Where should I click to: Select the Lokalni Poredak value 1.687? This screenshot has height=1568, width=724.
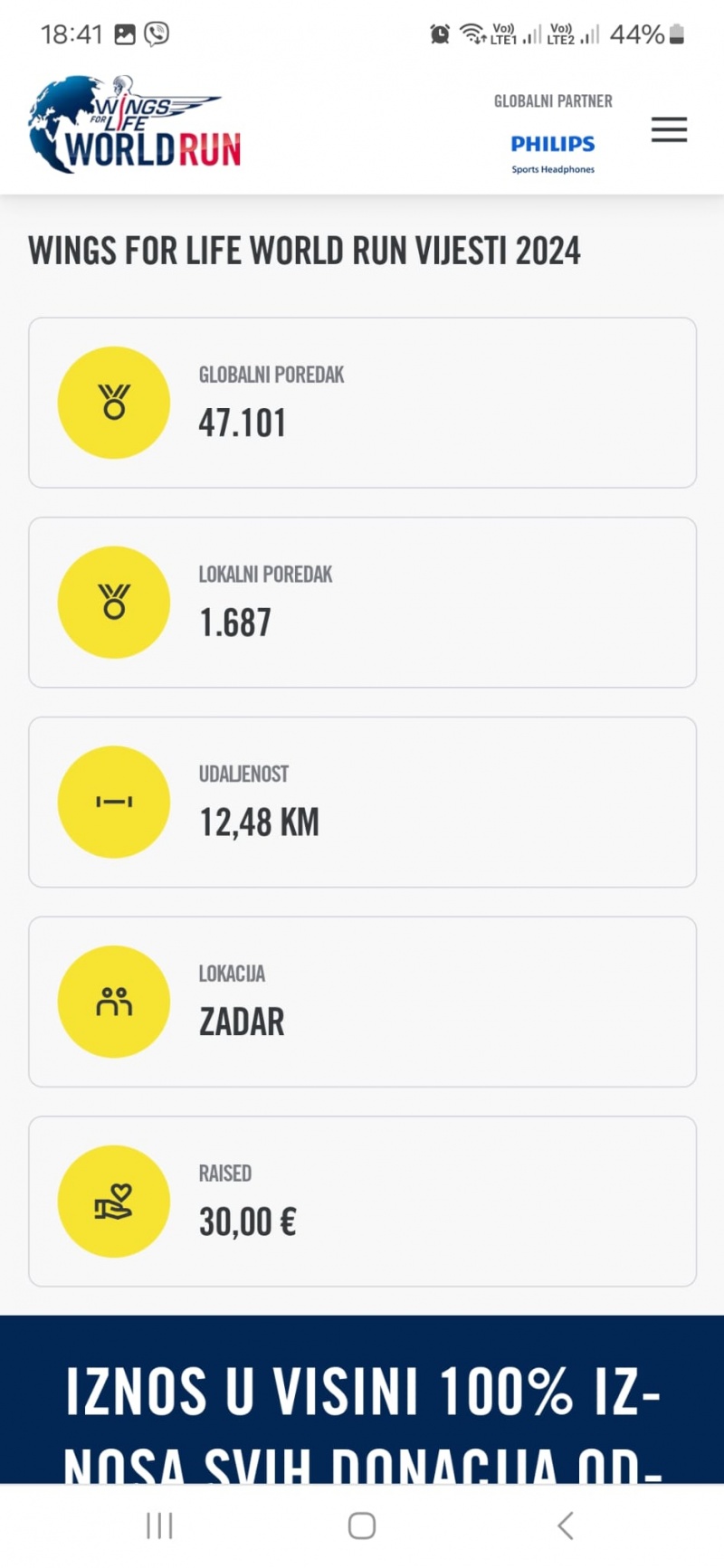pyautogui.click(x=235, y=623)
